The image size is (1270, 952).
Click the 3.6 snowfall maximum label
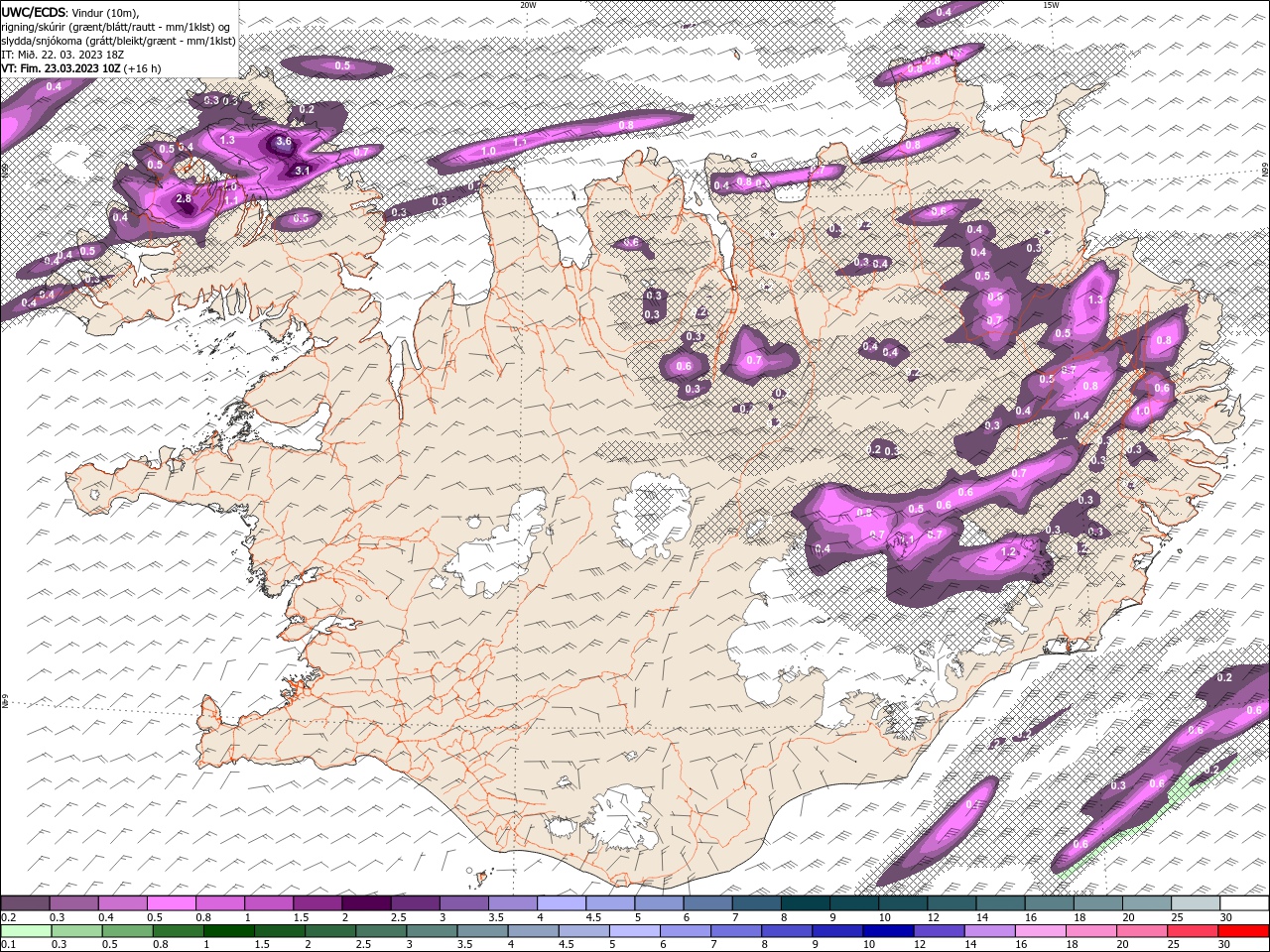click(284, 142)
